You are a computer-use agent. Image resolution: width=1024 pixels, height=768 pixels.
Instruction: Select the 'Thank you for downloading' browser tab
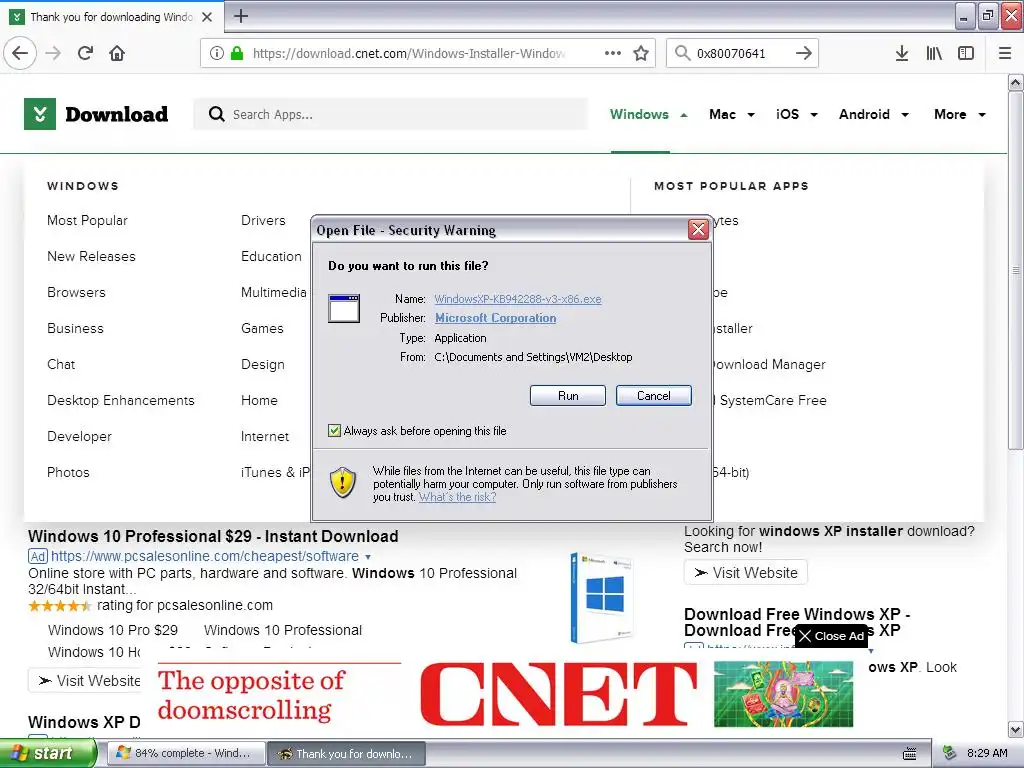click(112, 17)
